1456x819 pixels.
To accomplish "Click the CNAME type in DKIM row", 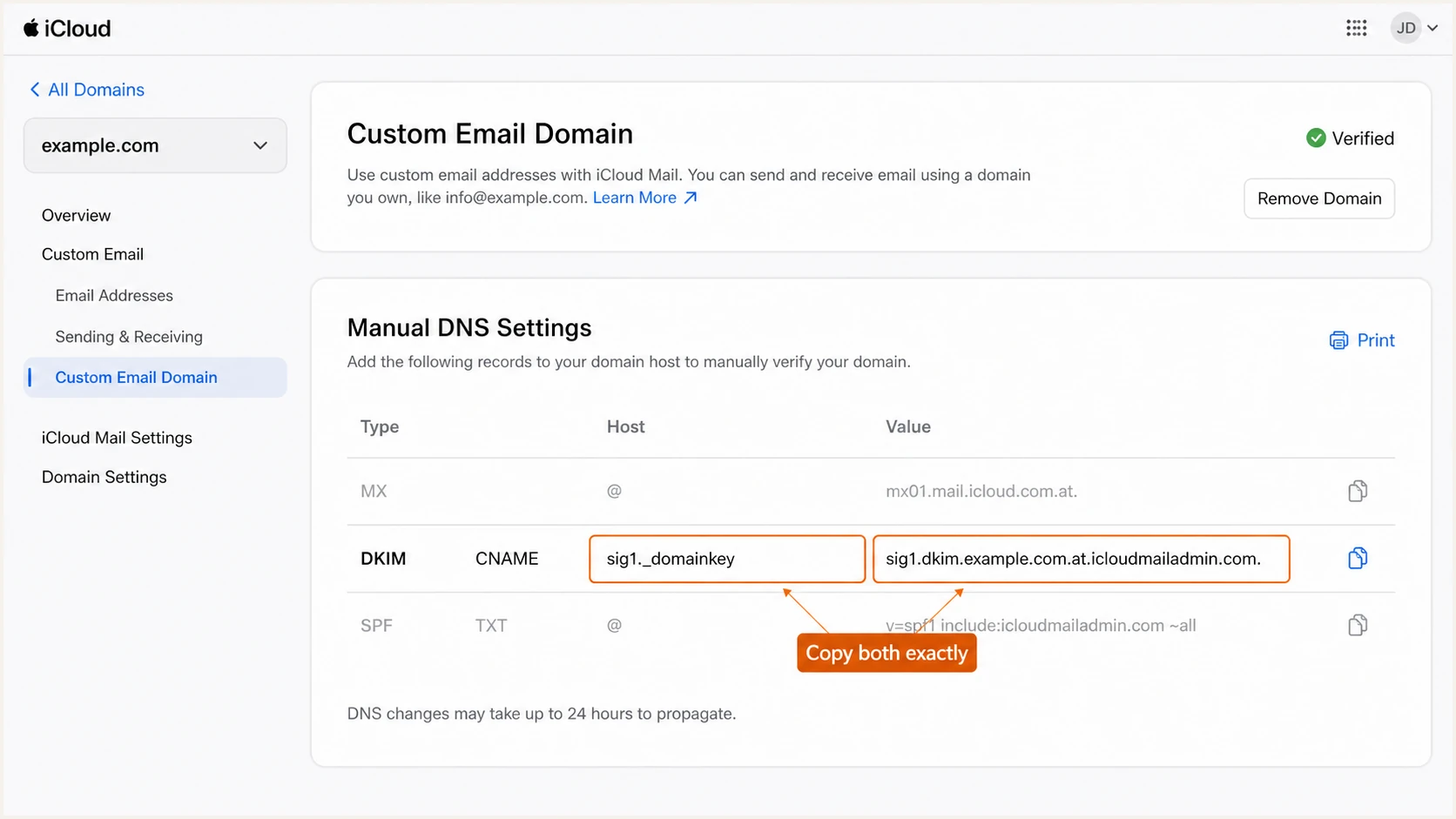I will pos(507,559).
